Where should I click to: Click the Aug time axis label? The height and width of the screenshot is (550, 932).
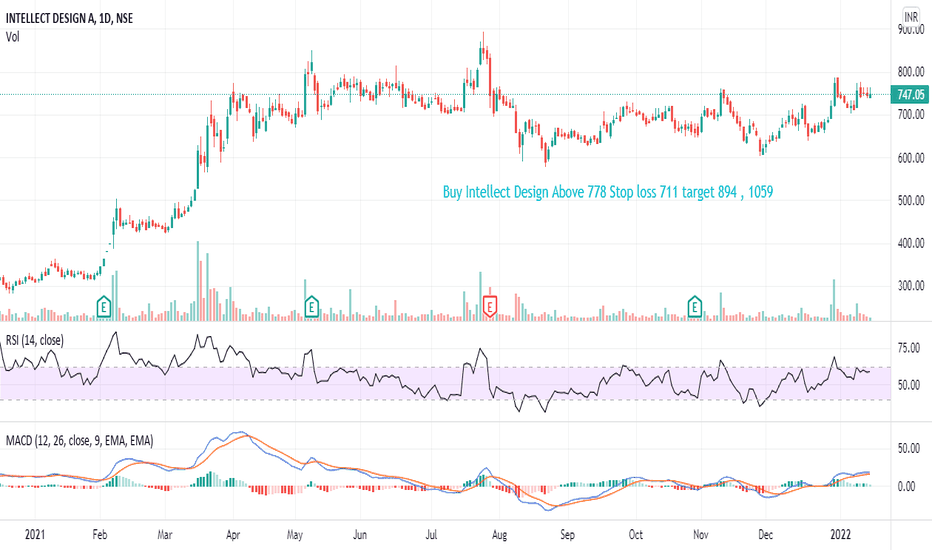[x=499, y=535]
